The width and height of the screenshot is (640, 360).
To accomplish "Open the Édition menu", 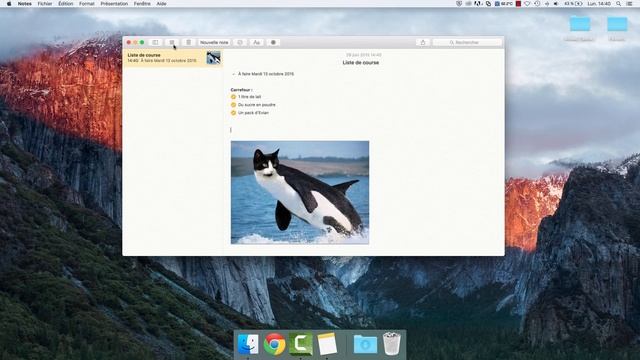I will [65, 4].
